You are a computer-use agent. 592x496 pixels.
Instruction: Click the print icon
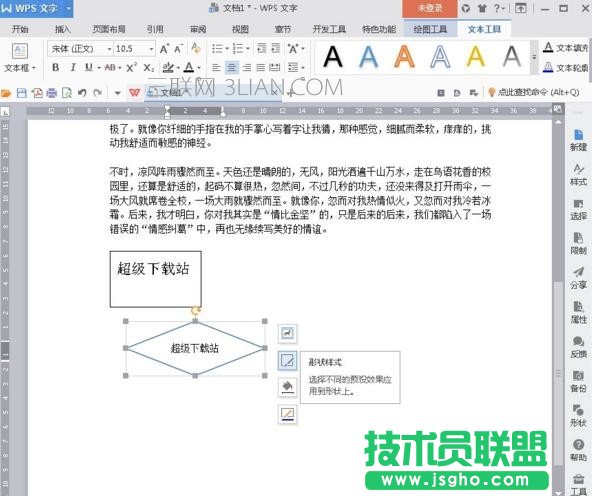(52, 92)
